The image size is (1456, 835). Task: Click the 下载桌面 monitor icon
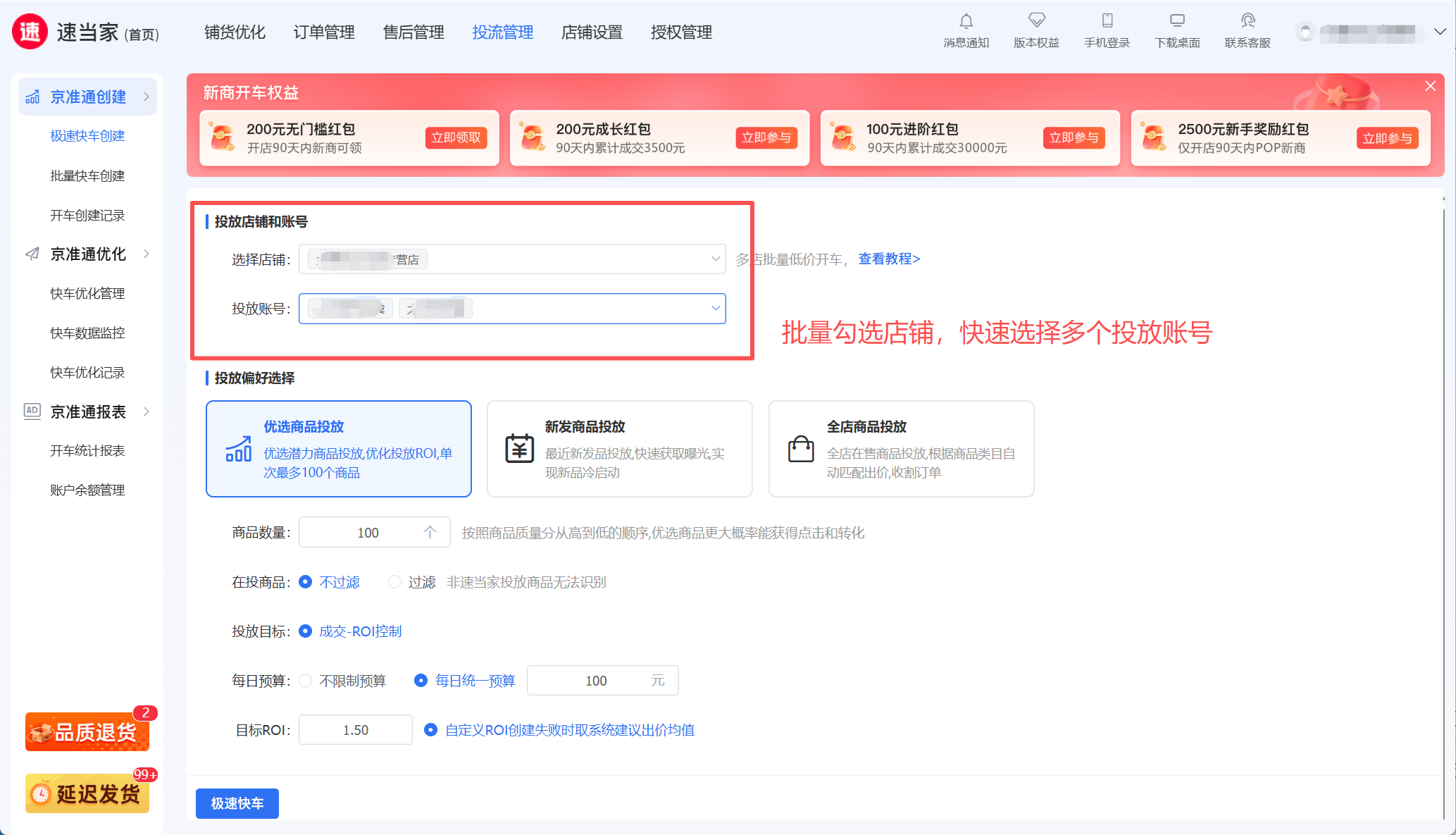[x=1178, y=20]
